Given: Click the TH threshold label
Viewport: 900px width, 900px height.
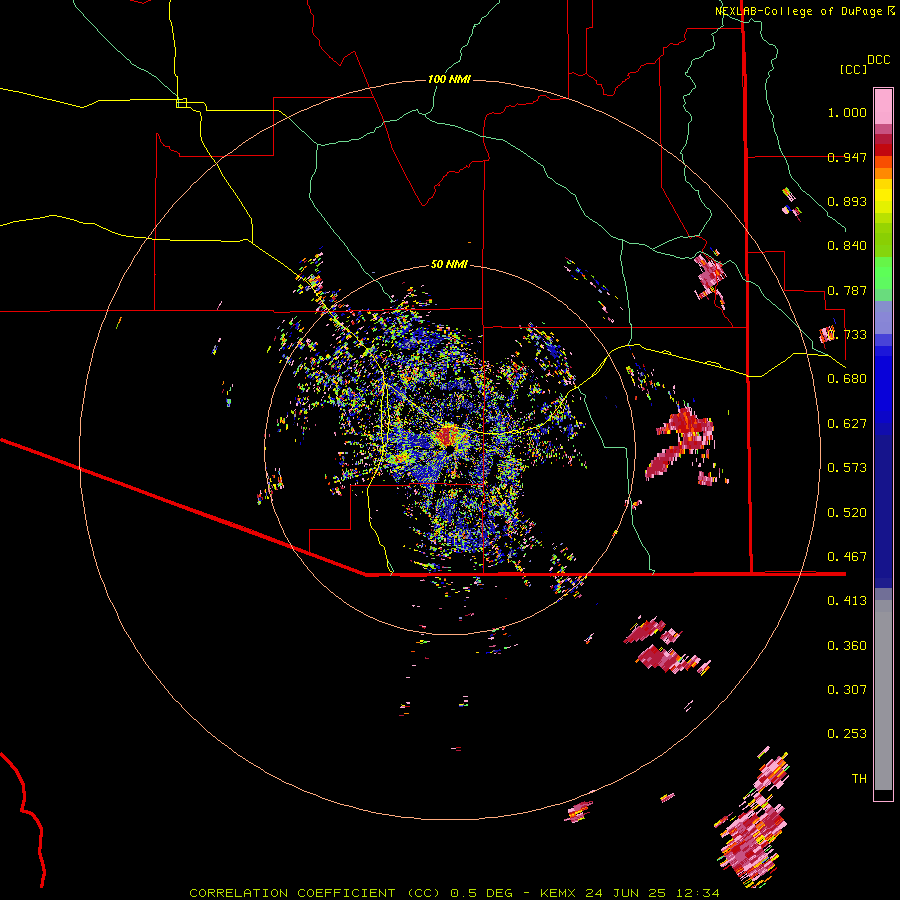Looking at the screenshot, I should click(x=859, y=779).
